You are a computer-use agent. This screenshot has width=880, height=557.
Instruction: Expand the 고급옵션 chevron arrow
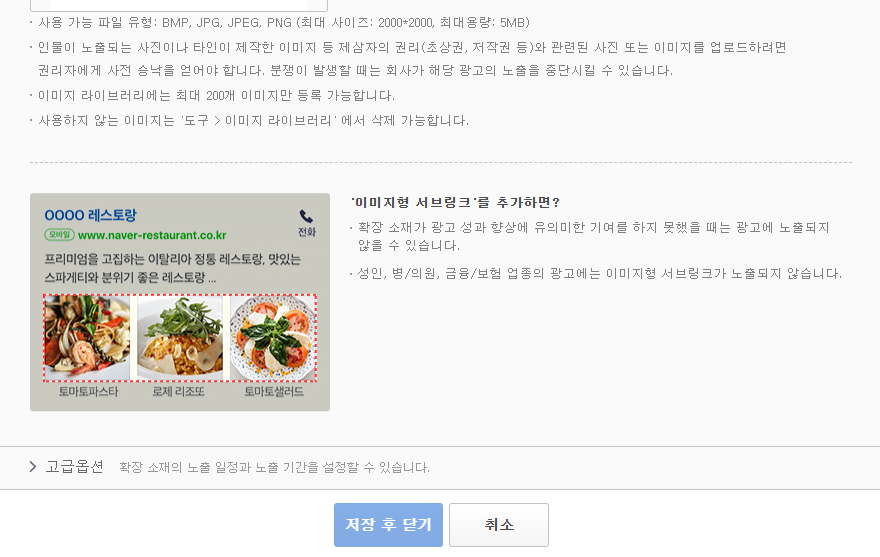tap(33, 467)
